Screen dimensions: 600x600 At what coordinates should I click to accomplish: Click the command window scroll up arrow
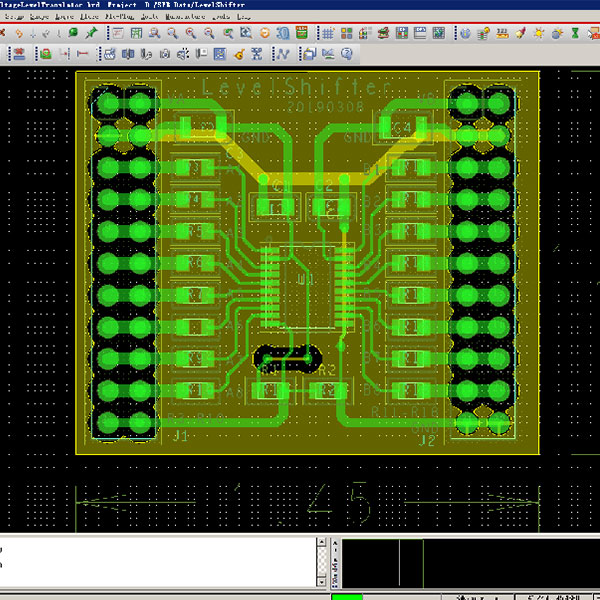[321, 542]
